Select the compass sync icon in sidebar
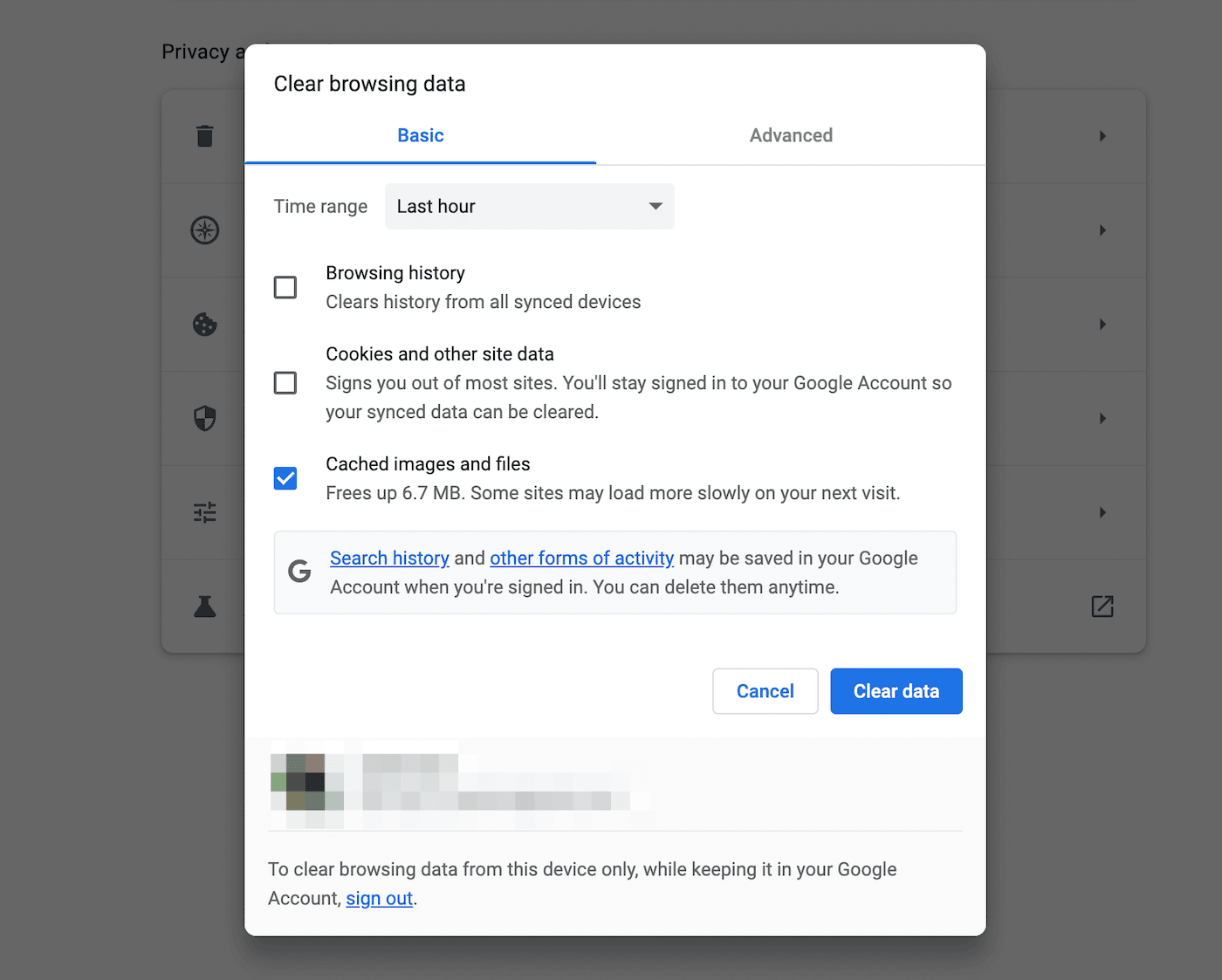Screen dimensions: 1222x980 [203, 230]
